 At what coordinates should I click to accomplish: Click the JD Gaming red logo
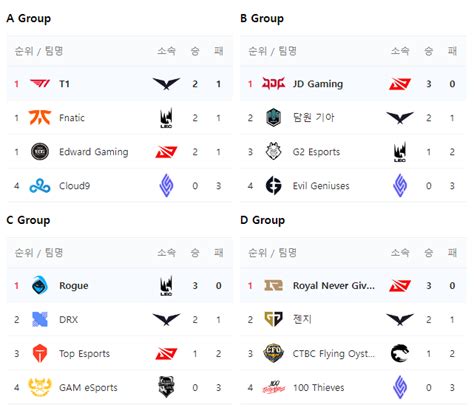point(273,83)
